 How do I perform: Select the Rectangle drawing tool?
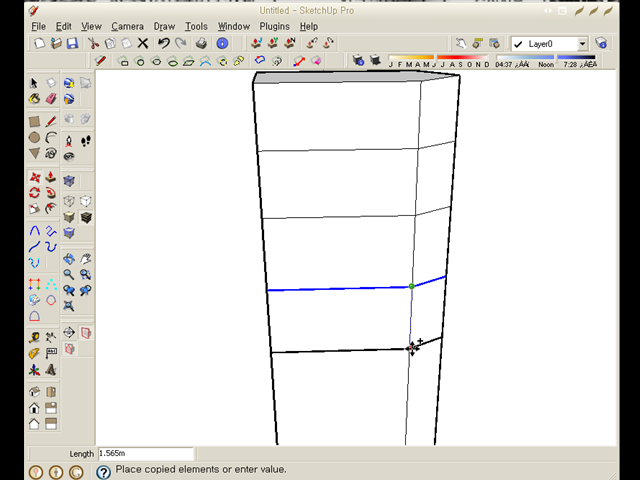(34, 121)
